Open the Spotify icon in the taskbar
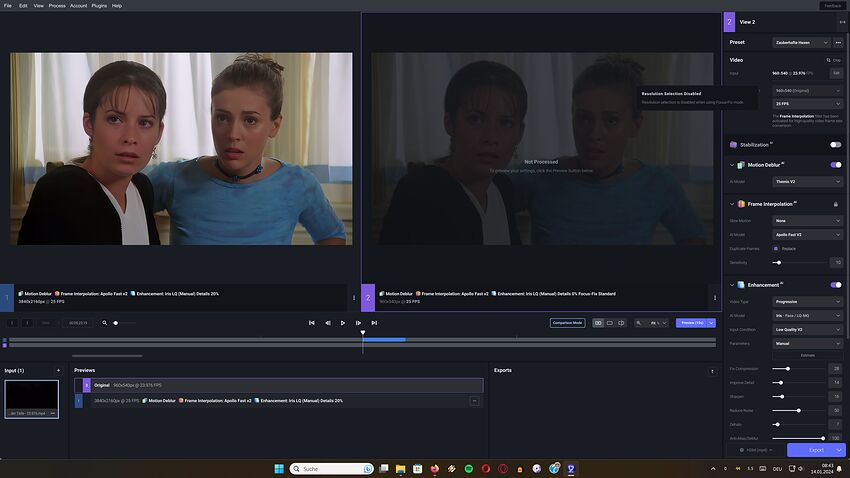 [x=468, y=468]
